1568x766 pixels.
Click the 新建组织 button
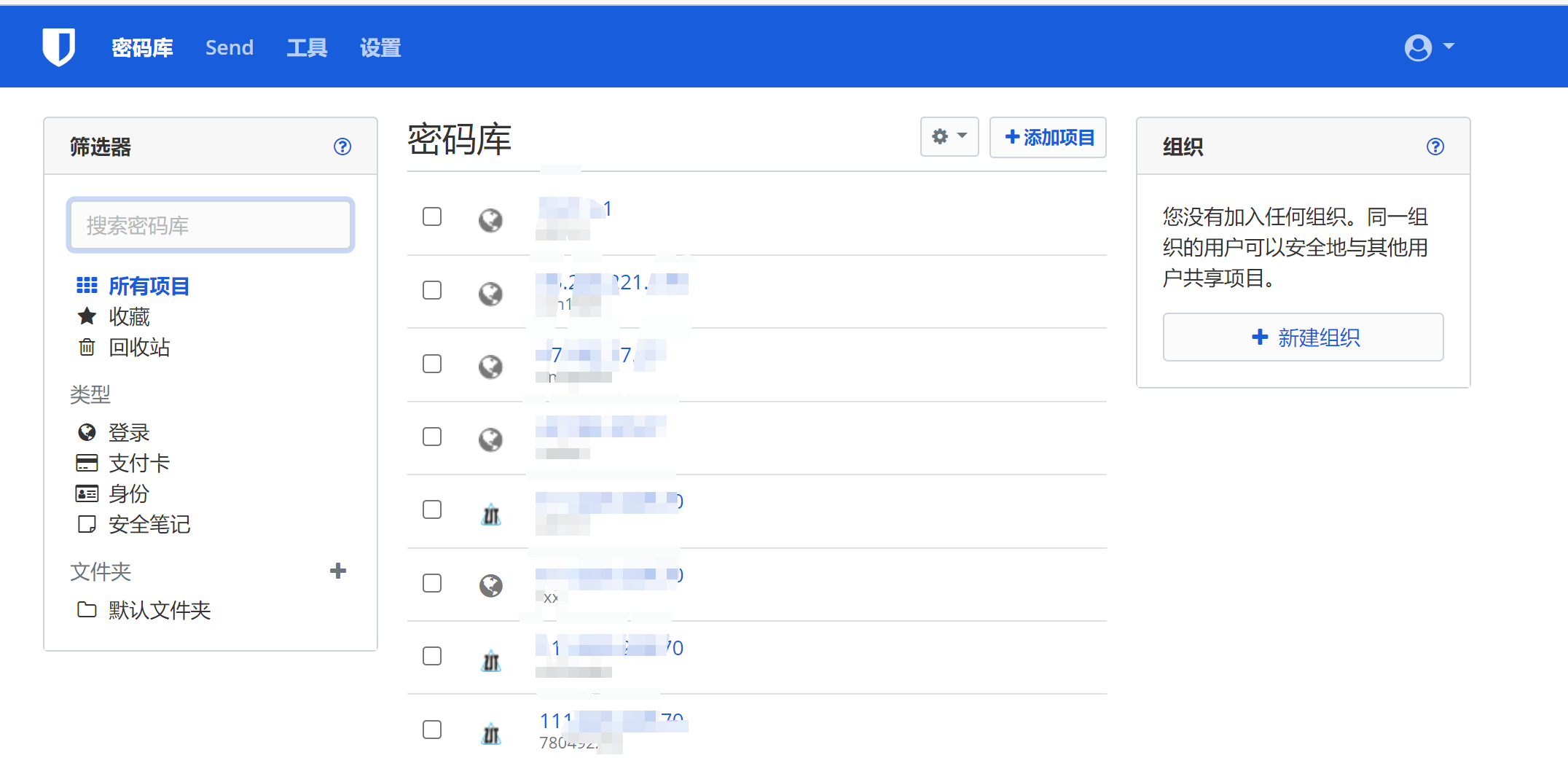[x=1304, y=337]
